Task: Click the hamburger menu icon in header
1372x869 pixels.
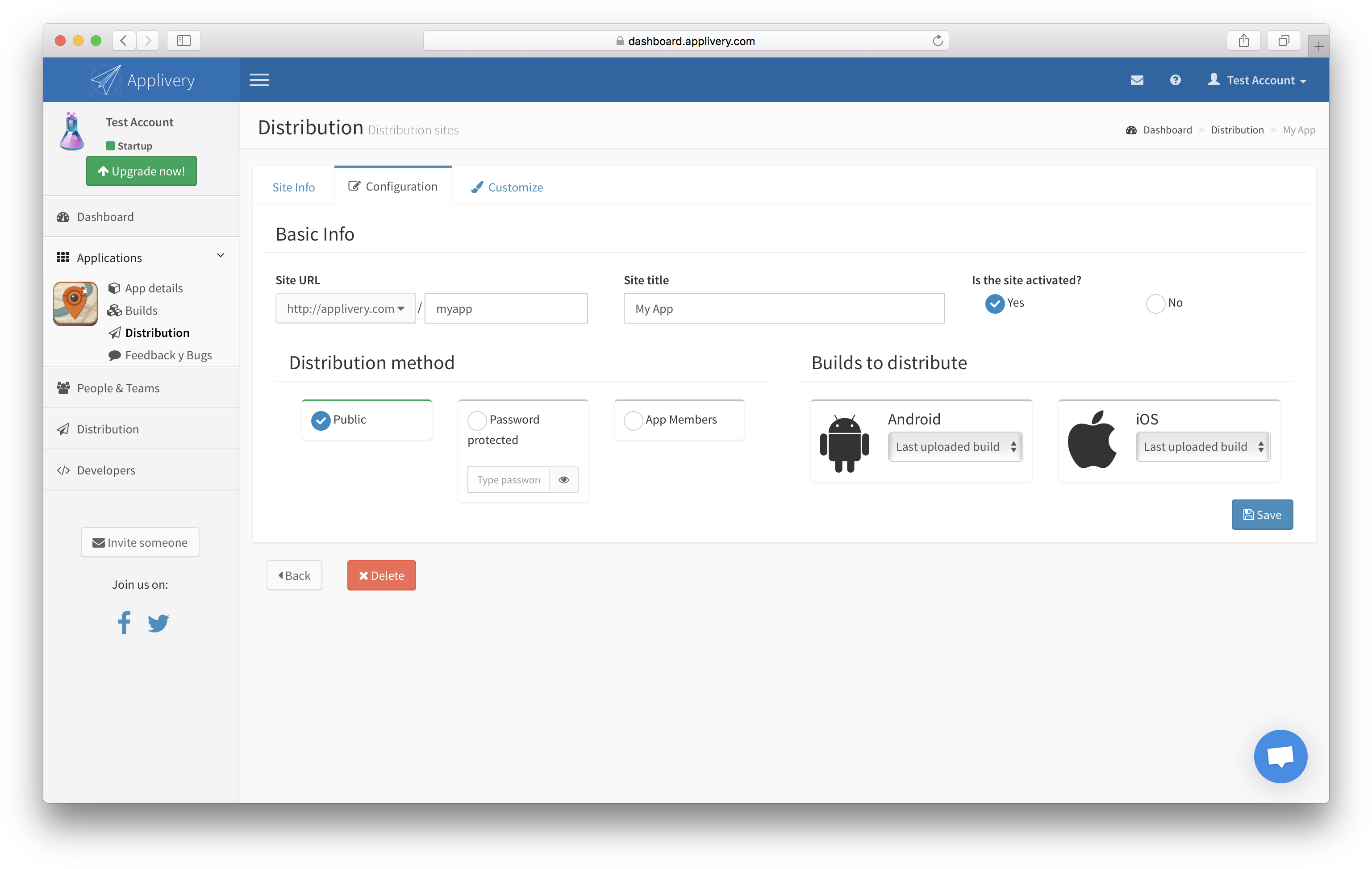Action: tap(259, 80)
